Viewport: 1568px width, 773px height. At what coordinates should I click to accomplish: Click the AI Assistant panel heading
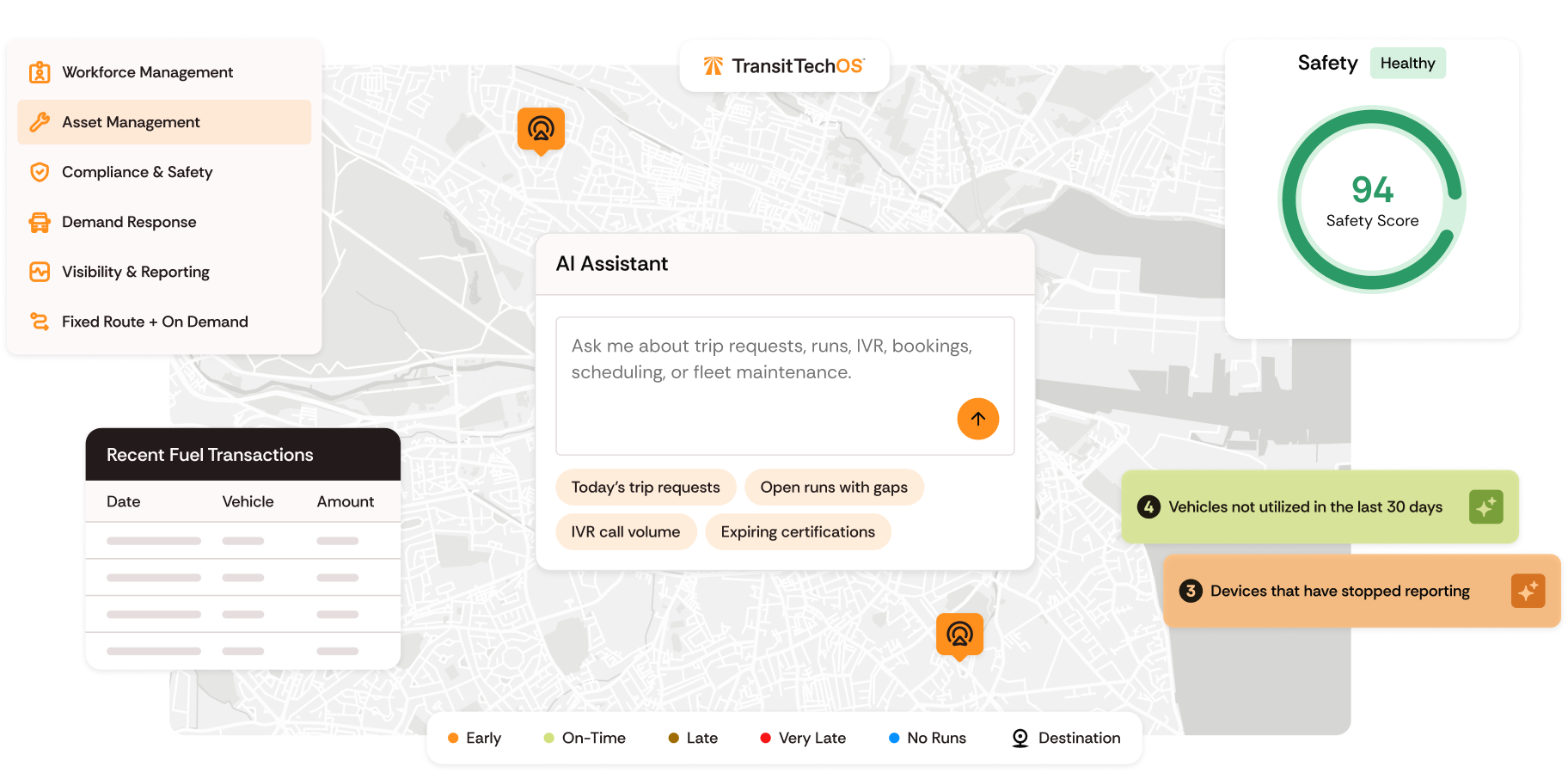tap(612, 264)
